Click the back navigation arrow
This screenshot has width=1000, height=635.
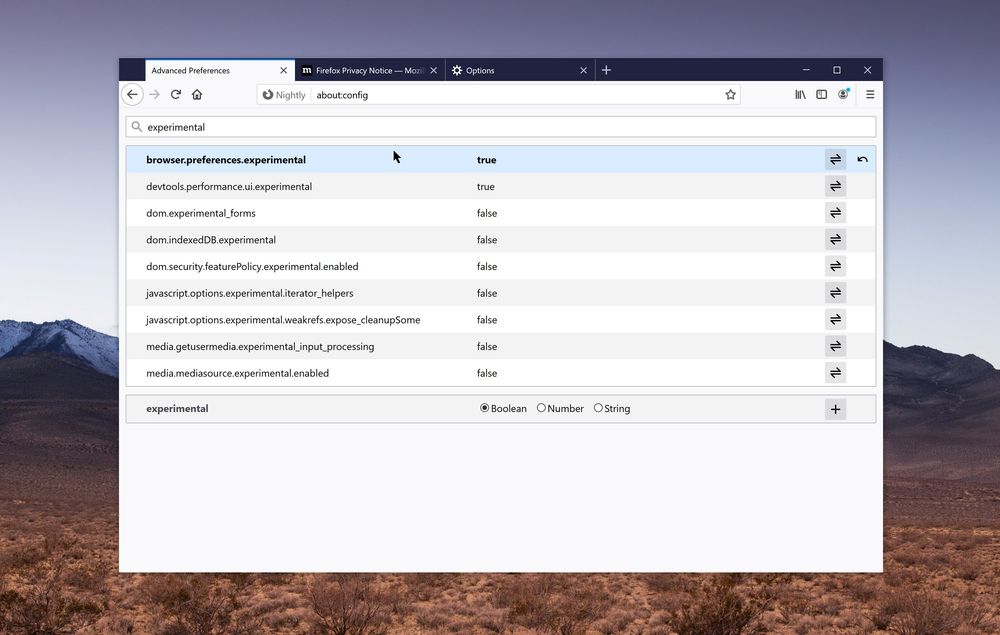tap(132, 95)
